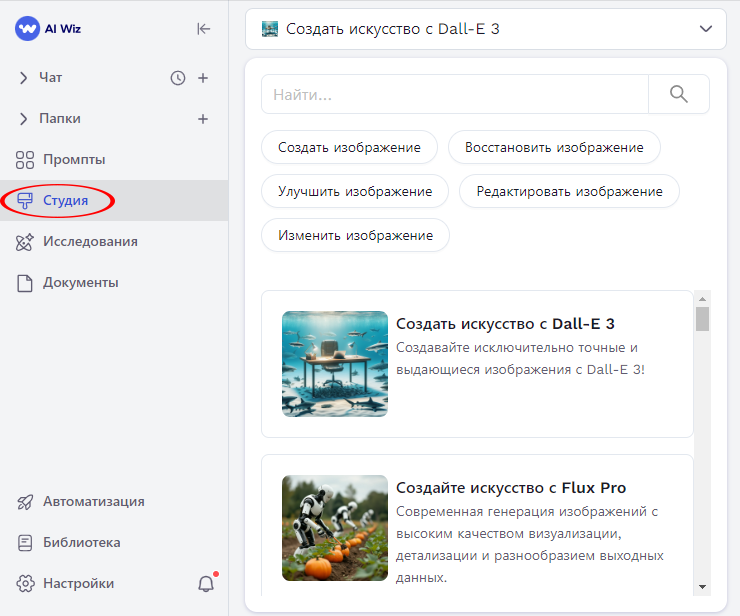This screenshot has height=616, width=740.
Task: Expand the Чат section chevron
Action: click(24, 78)
